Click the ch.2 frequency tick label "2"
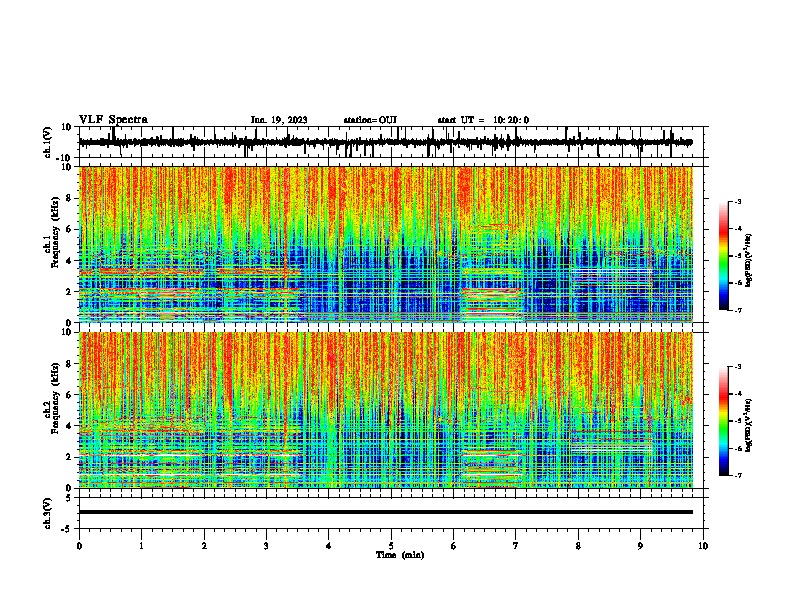This screenshot has height=612, width=792. pos(69,457)
